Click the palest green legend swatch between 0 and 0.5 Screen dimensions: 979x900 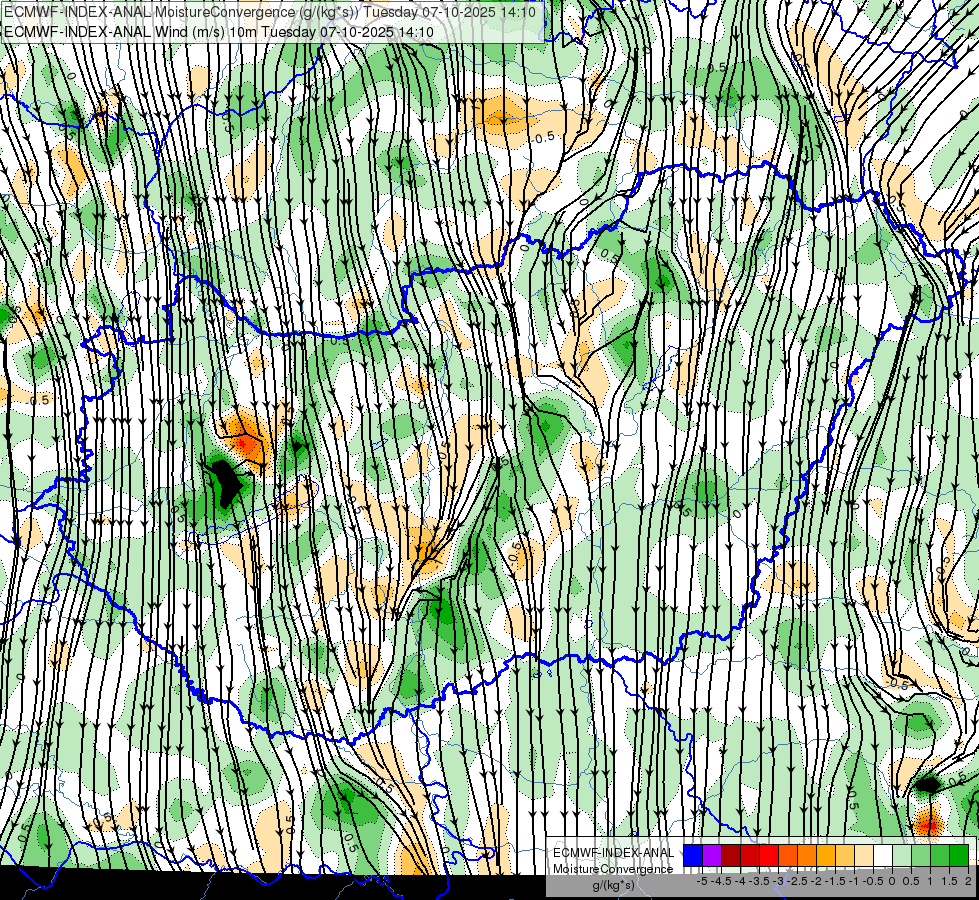[902, 855]
